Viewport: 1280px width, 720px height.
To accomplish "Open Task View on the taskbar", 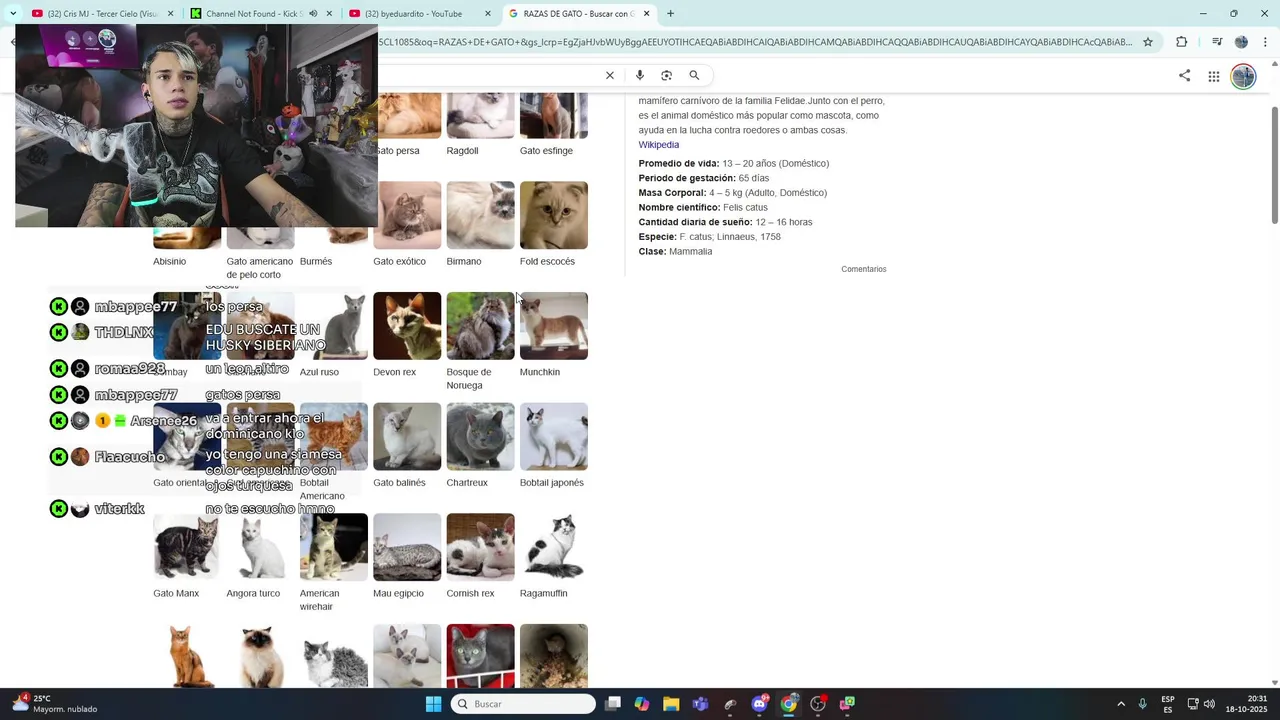I will tap(613, 704).
